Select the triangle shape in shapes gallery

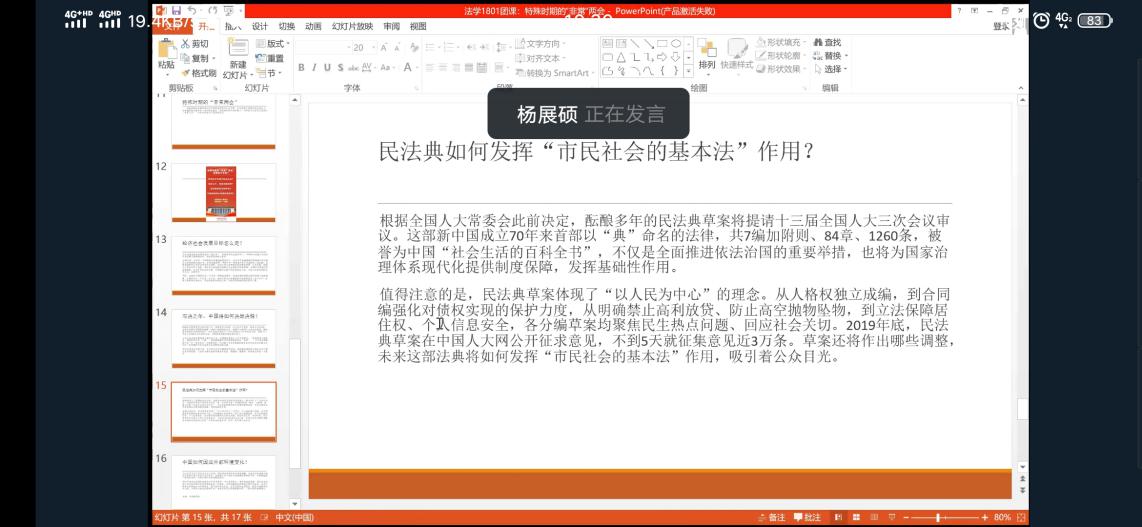click(621, 58)
